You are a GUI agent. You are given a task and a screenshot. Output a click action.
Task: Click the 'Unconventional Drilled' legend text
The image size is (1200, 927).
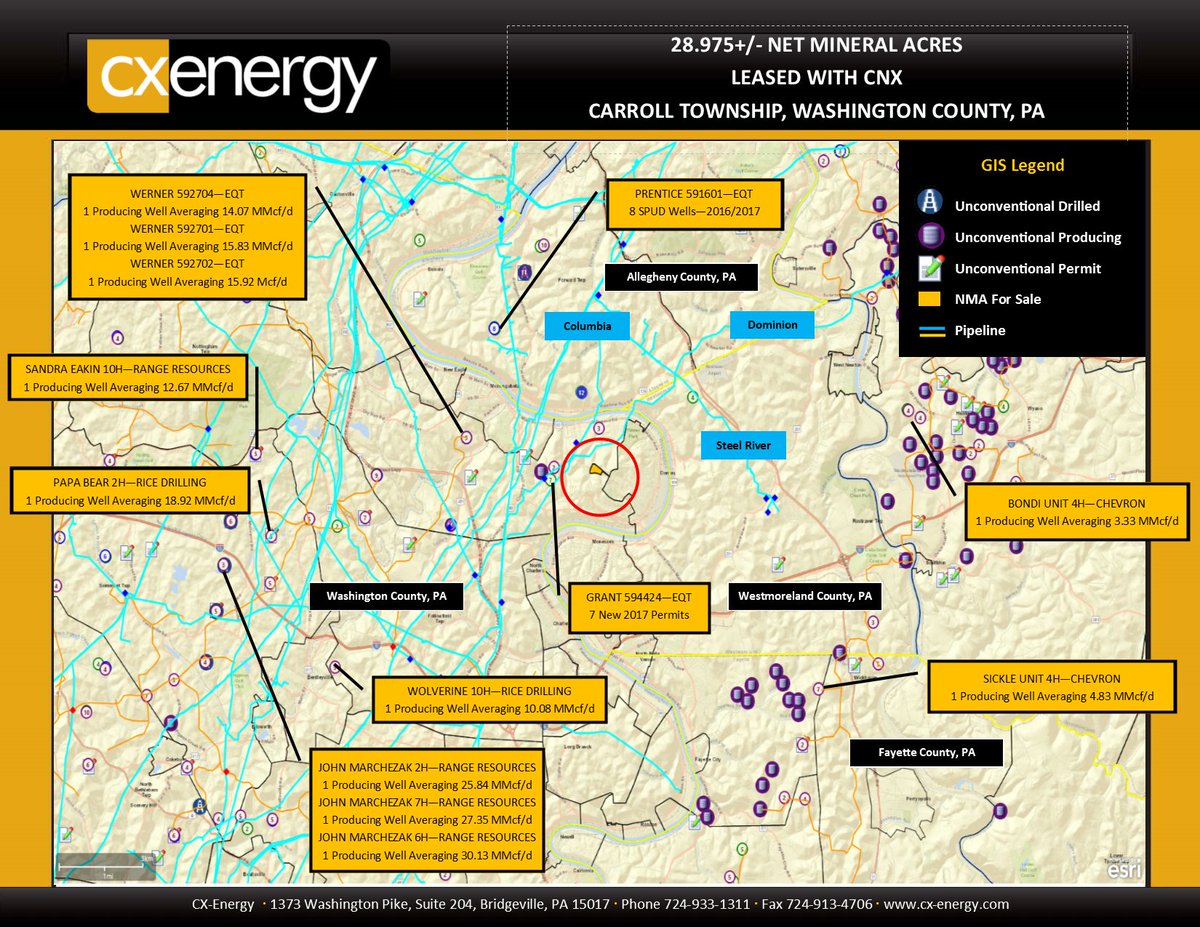point(1027,206)
